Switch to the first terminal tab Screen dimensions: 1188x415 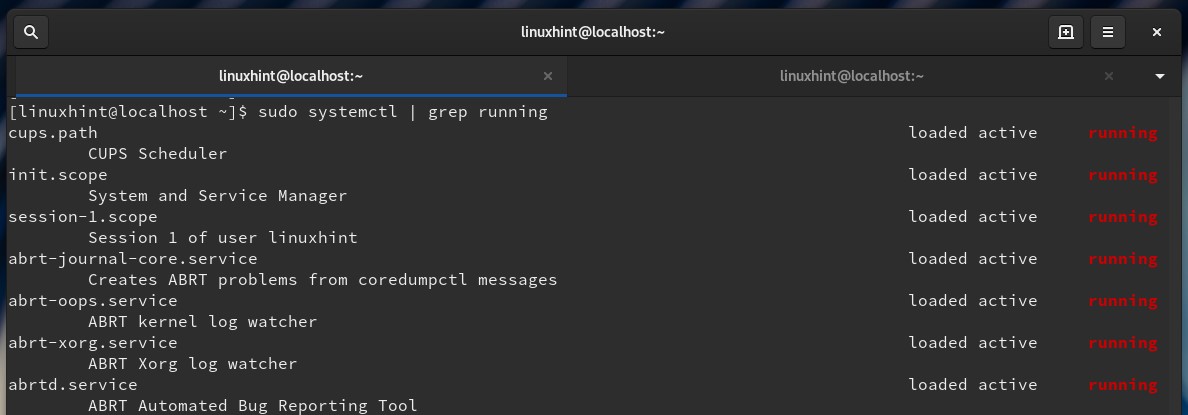pos(291,76)
